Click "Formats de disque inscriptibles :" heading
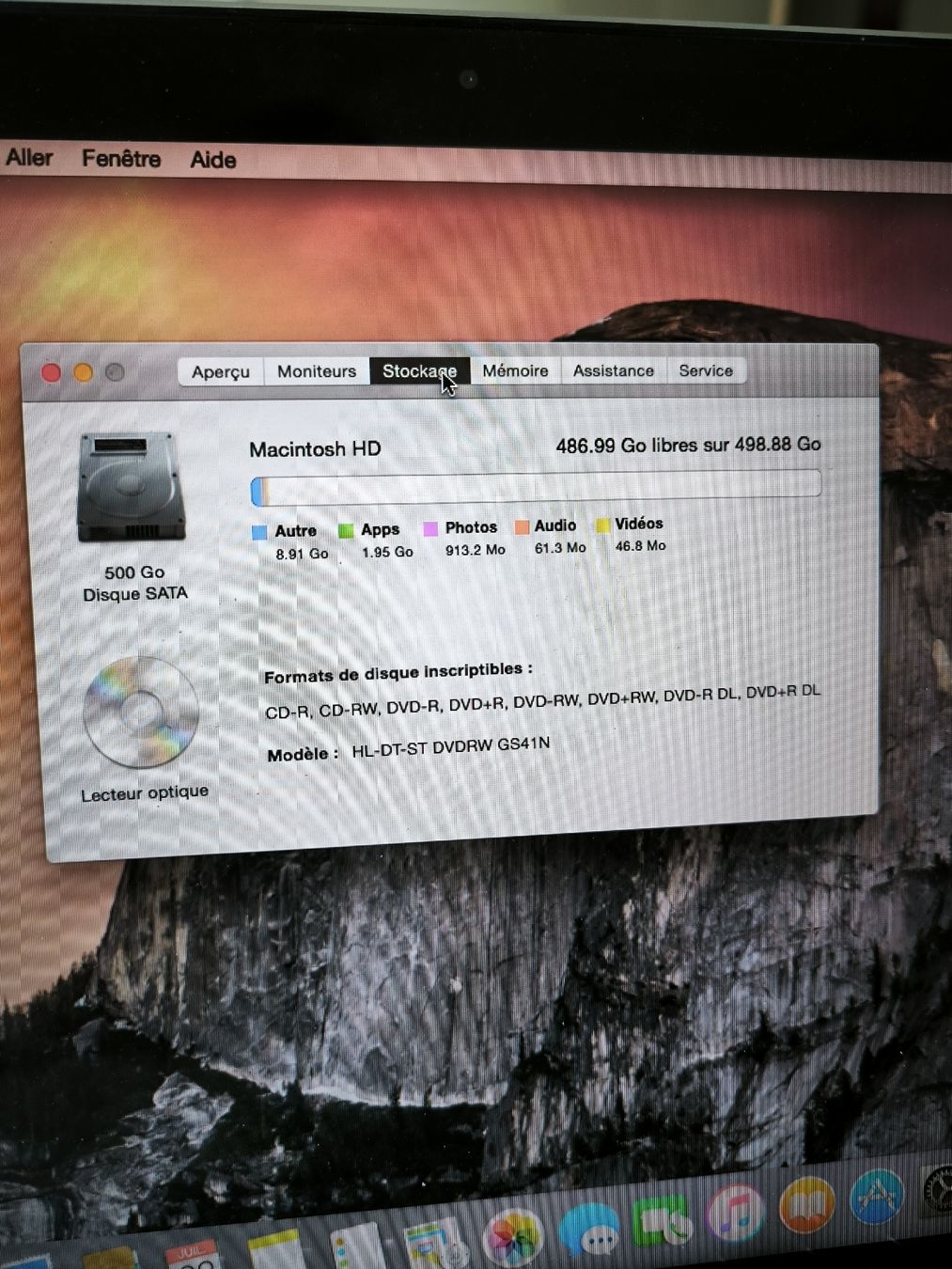 tap(398, 673)
